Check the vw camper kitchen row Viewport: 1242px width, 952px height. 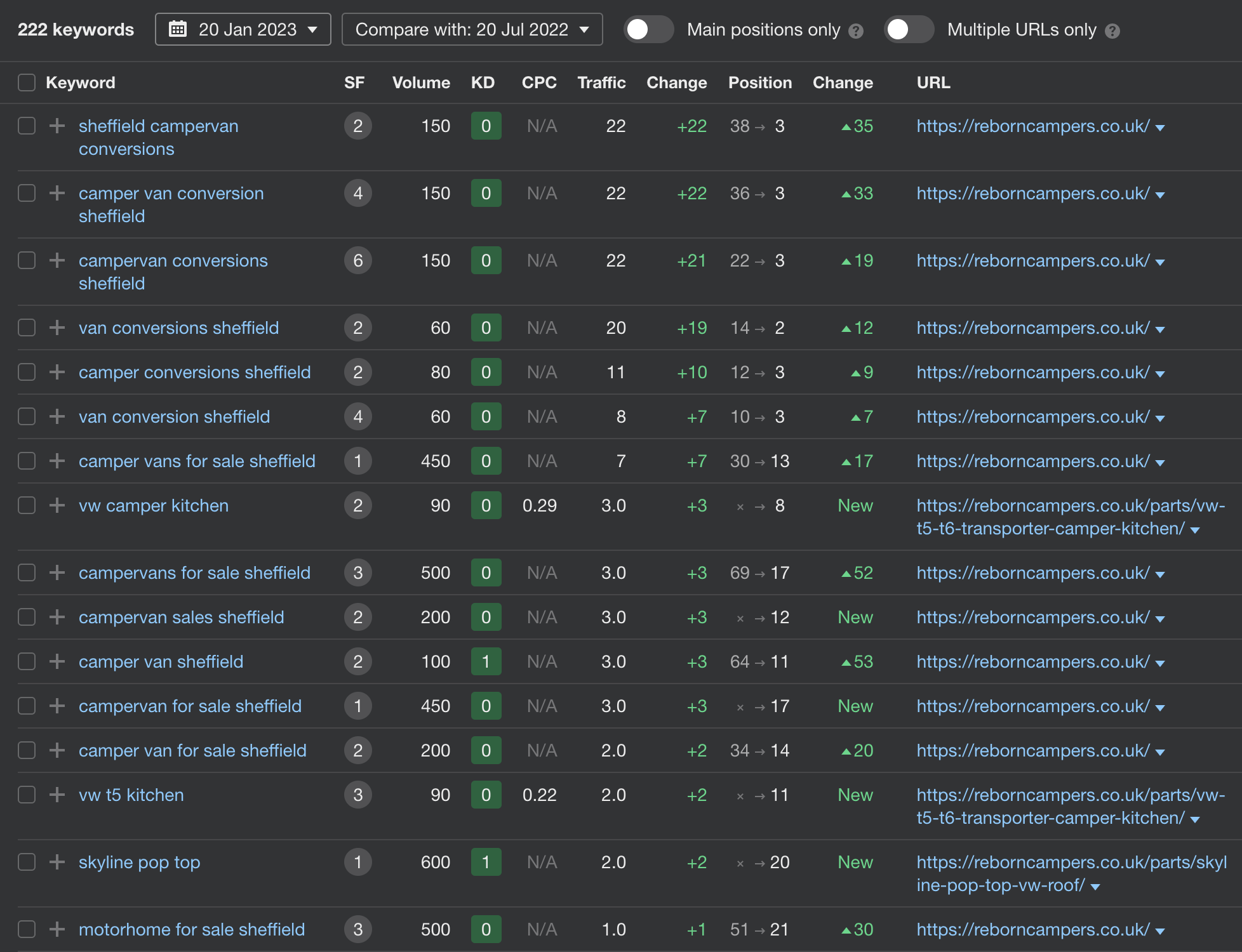[27, 505]
